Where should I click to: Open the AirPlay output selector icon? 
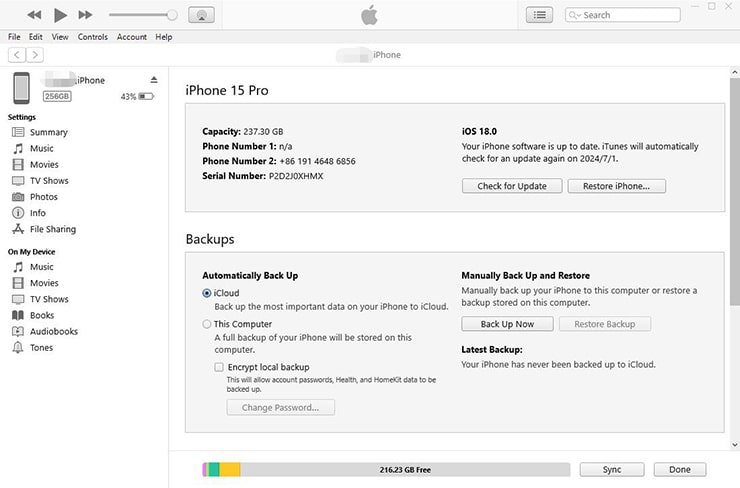[x=201, y=15]
